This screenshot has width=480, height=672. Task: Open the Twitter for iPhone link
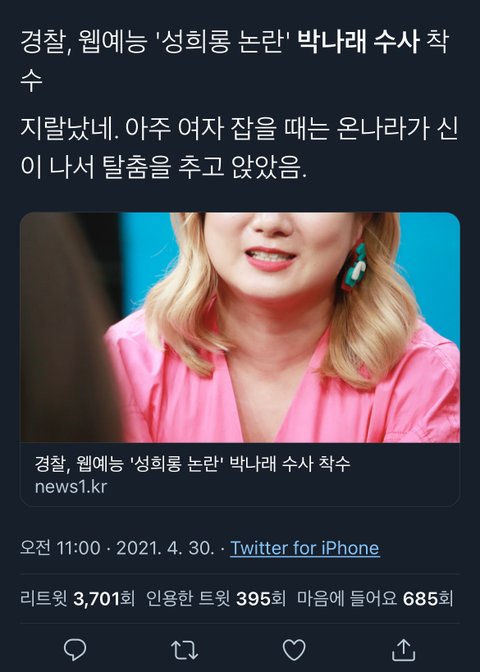coord(305,548)
